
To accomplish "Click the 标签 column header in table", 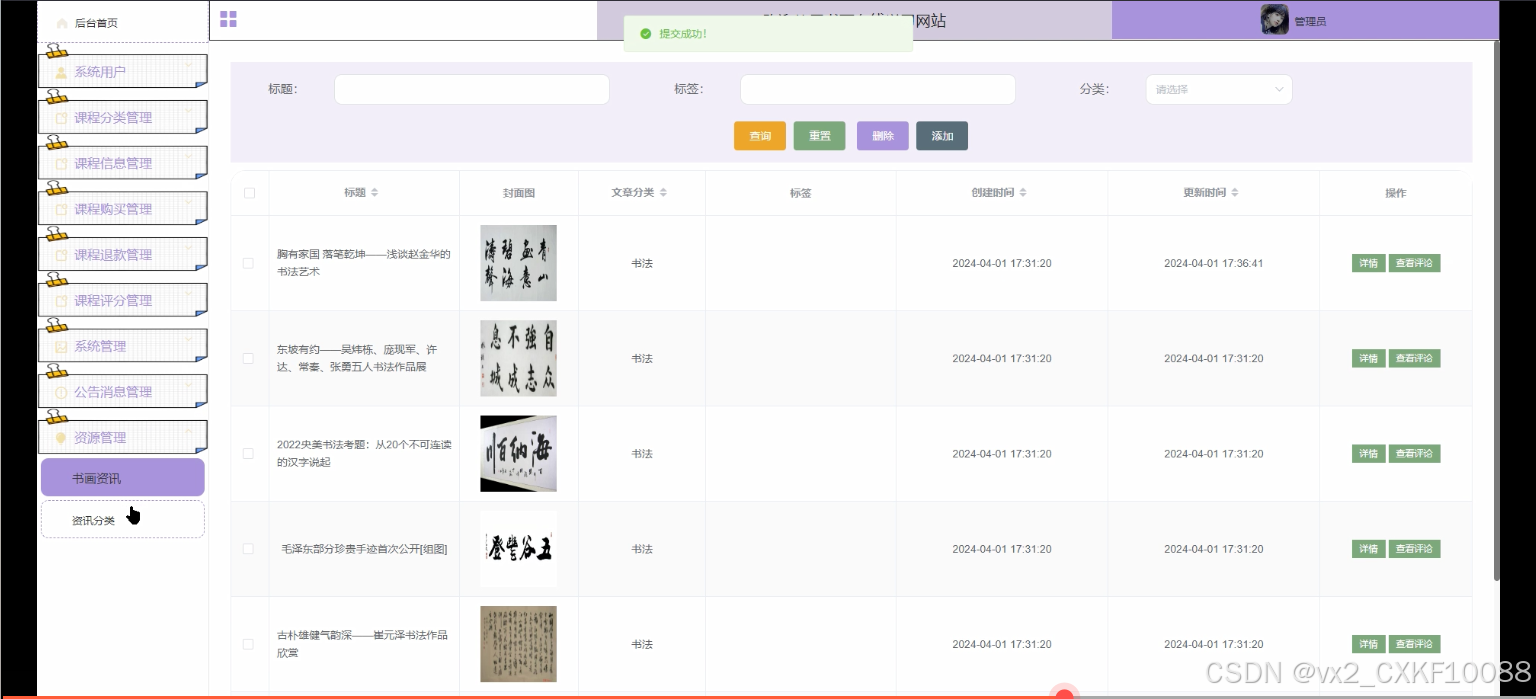I will click(x=800, y=193).
